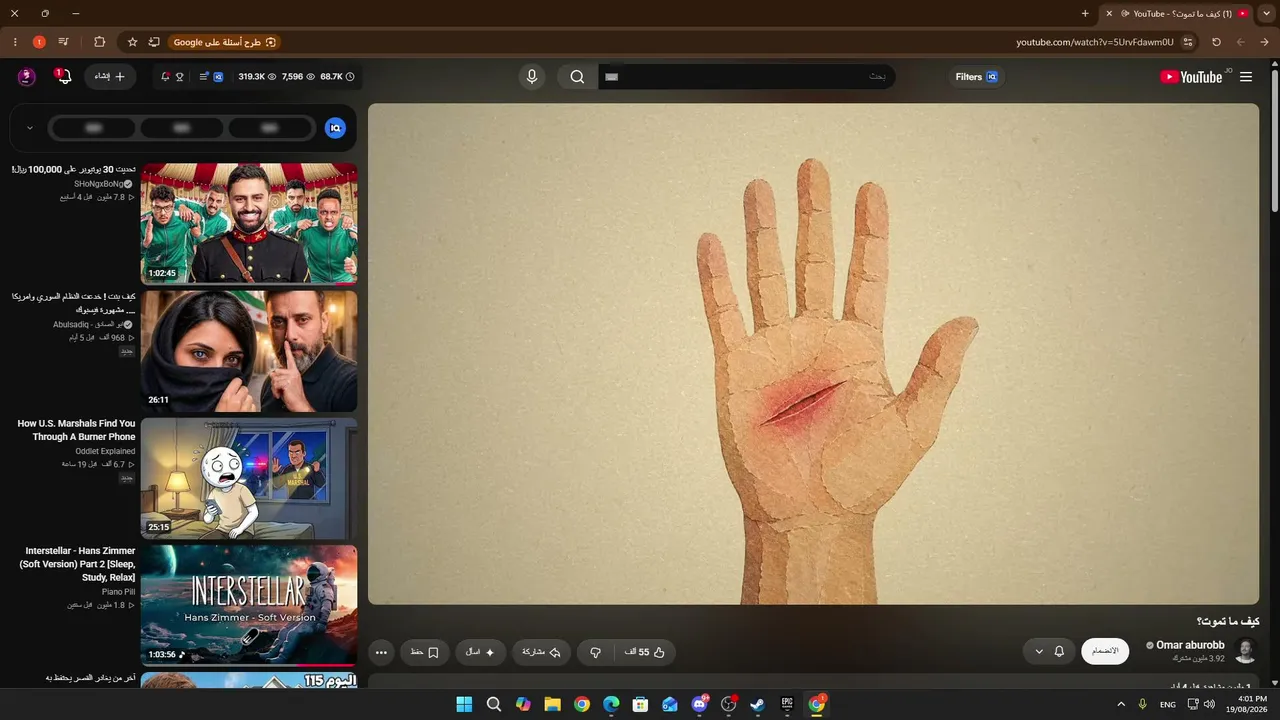This screenshot has height=720, width=1280.
Task: Open the 26:11 Abulsadiq video thumbnail
Action: tap(249, 351)
